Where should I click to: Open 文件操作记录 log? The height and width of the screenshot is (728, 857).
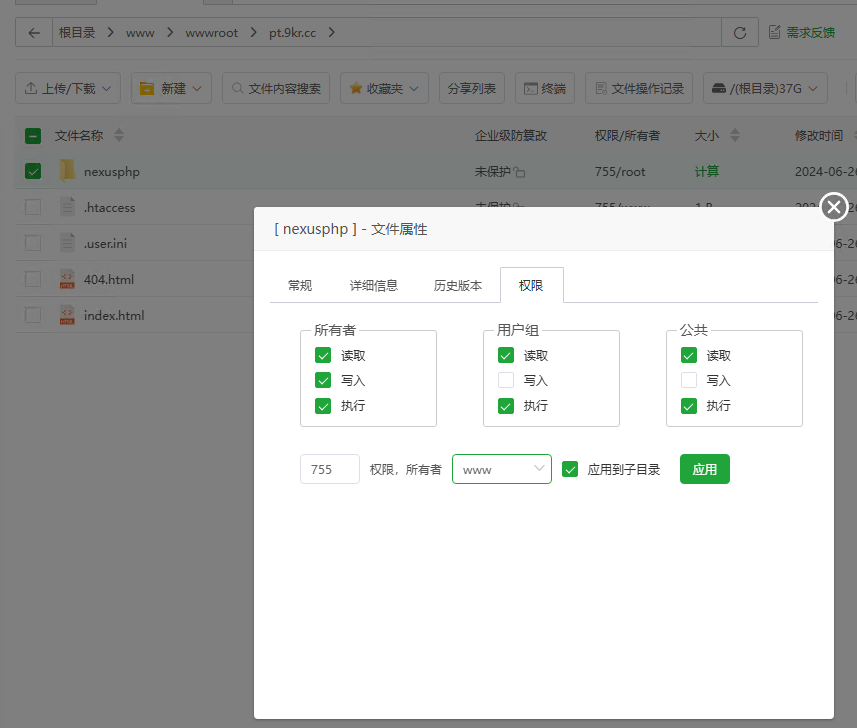(x=639, y=88)
